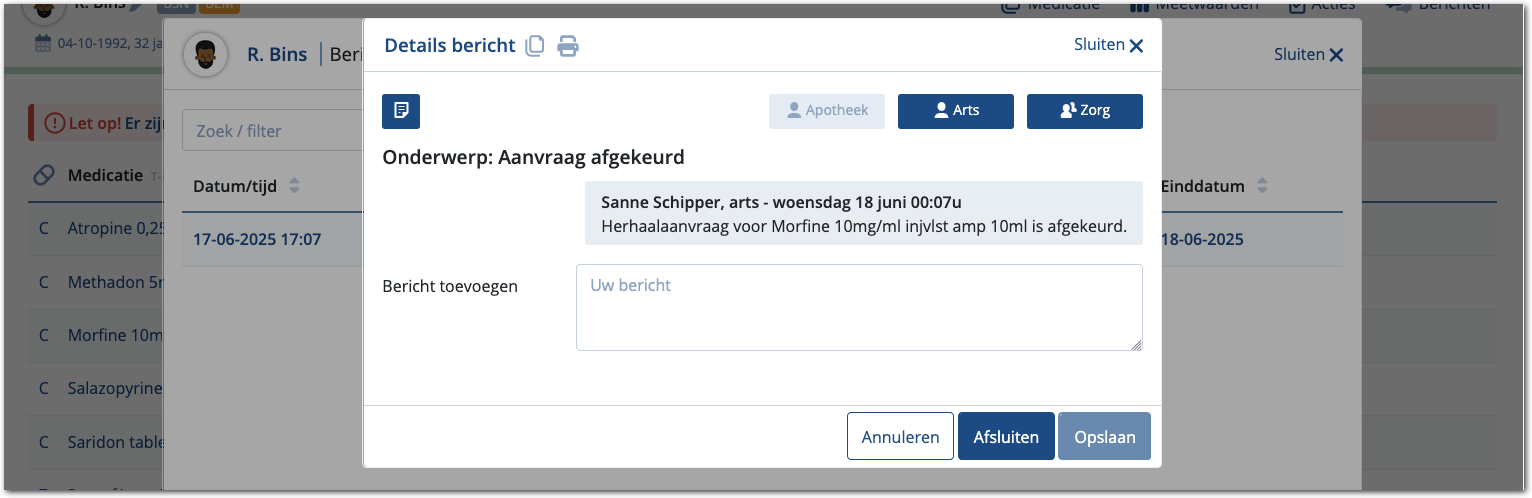This screenshot has width=1532, height=498.
Task: Click the chain-link icon beside Medicatie heading
Action: (43, 175)
